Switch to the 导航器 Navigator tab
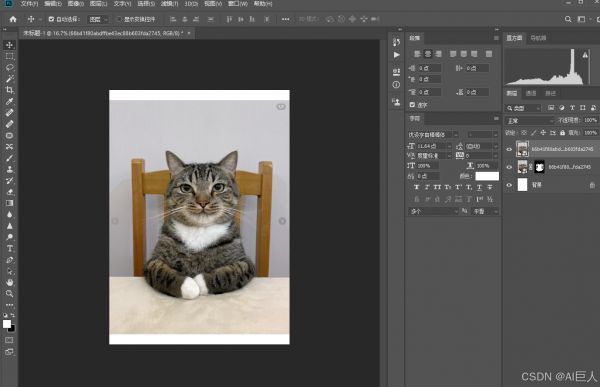The height and width of the screenshot is (387, 600). pyautogui.click(x=538, y=38)
